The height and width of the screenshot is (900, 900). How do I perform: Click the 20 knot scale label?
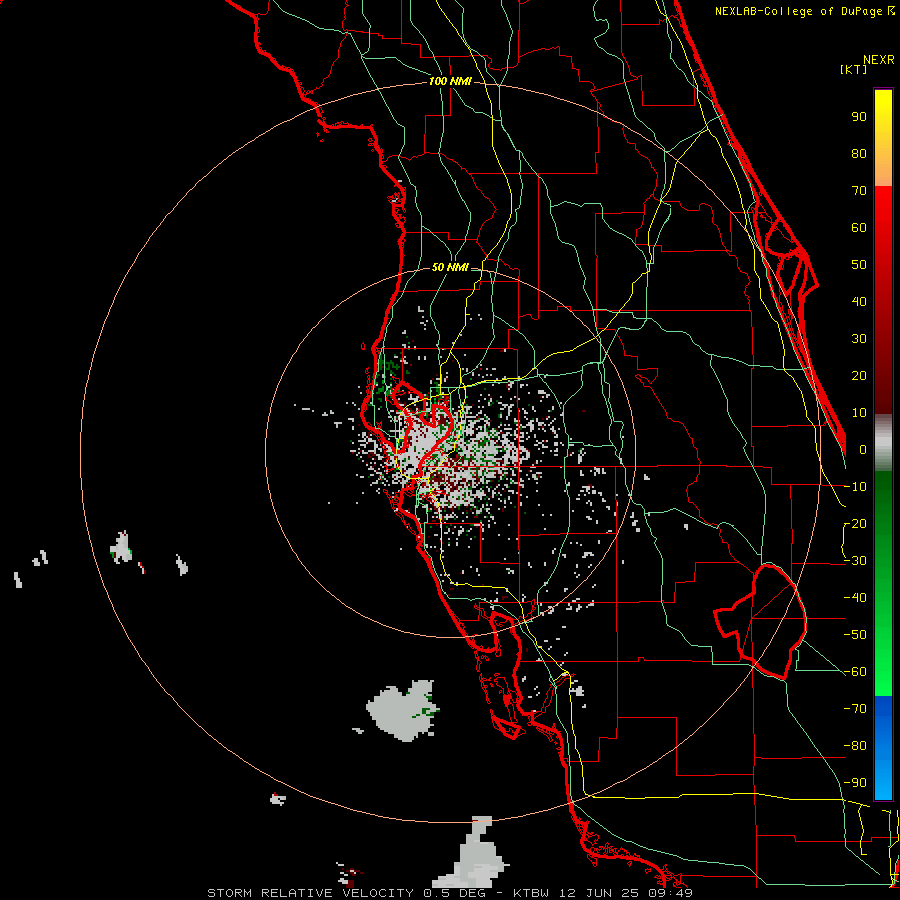tap(859, 375)
